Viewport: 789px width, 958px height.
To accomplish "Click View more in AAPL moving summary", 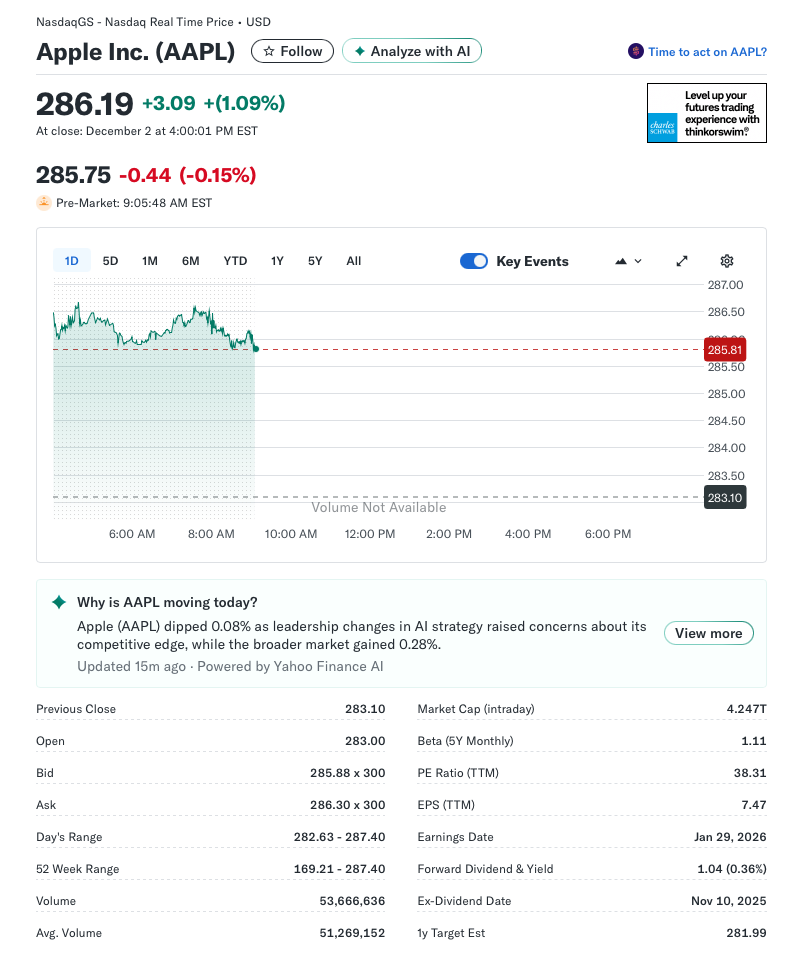I will 708,633.
